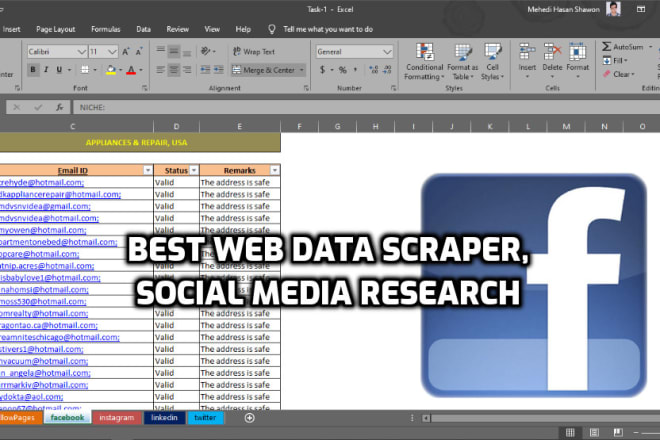Open the Status column filter dropdown

point(191,170)
